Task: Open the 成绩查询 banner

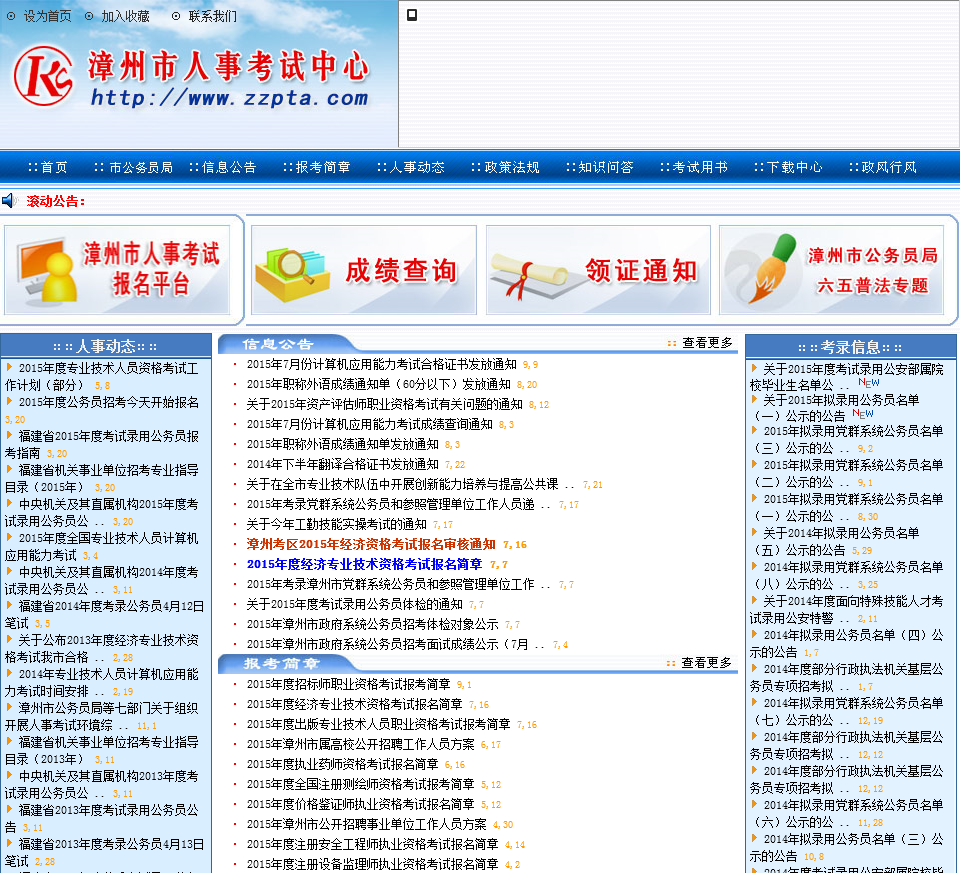Action: pos(364,270)
